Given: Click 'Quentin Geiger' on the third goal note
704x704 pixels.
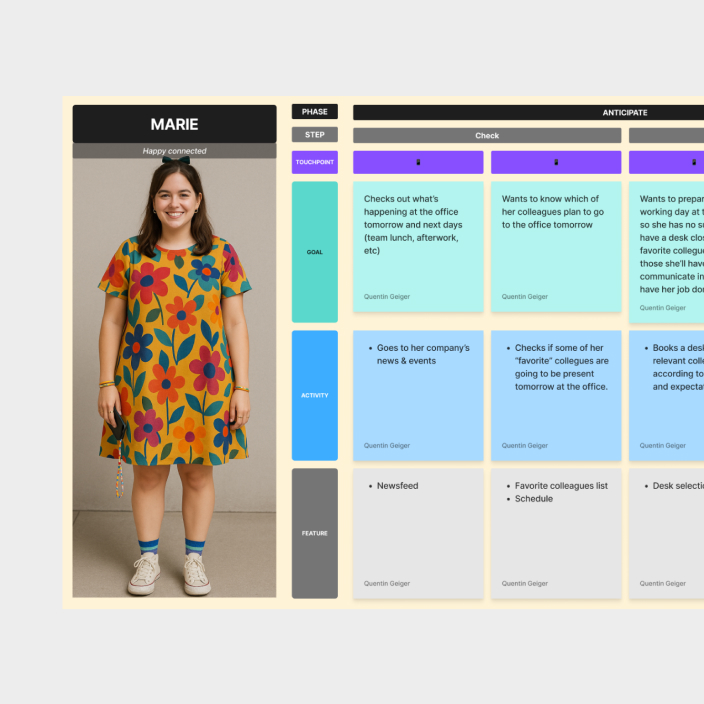Looking at the screenshot, I should coord(662,308).
